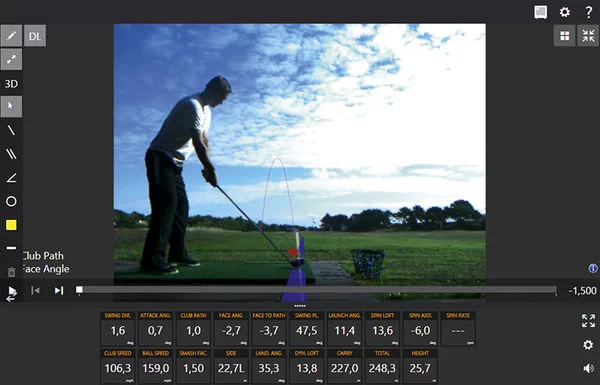Toggle the ball trajectory trace tool
This screenshot has height=385, width=600.
11,59
